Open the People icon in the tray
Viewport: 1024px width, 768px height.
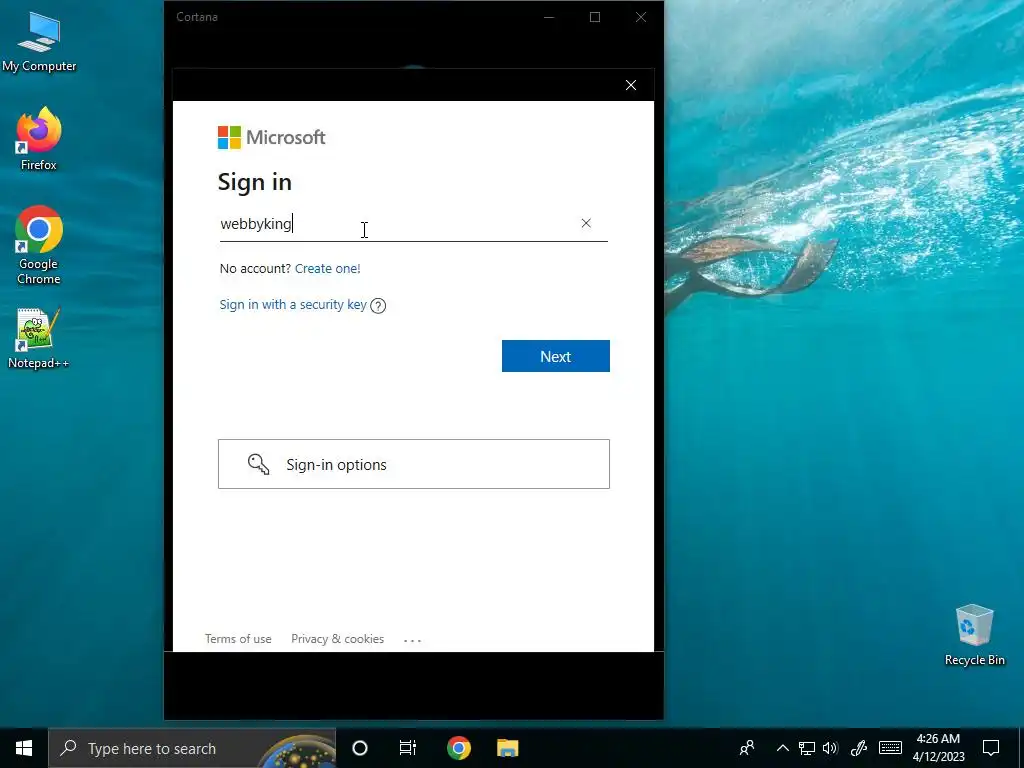point(747,748)
